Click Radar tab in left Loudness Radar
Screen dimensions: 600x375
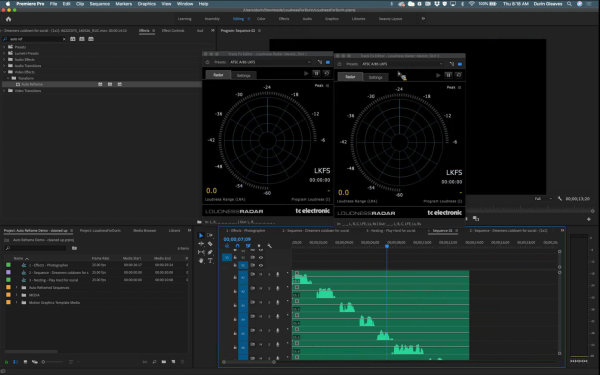pyautogui.click(x=218, y=75)
